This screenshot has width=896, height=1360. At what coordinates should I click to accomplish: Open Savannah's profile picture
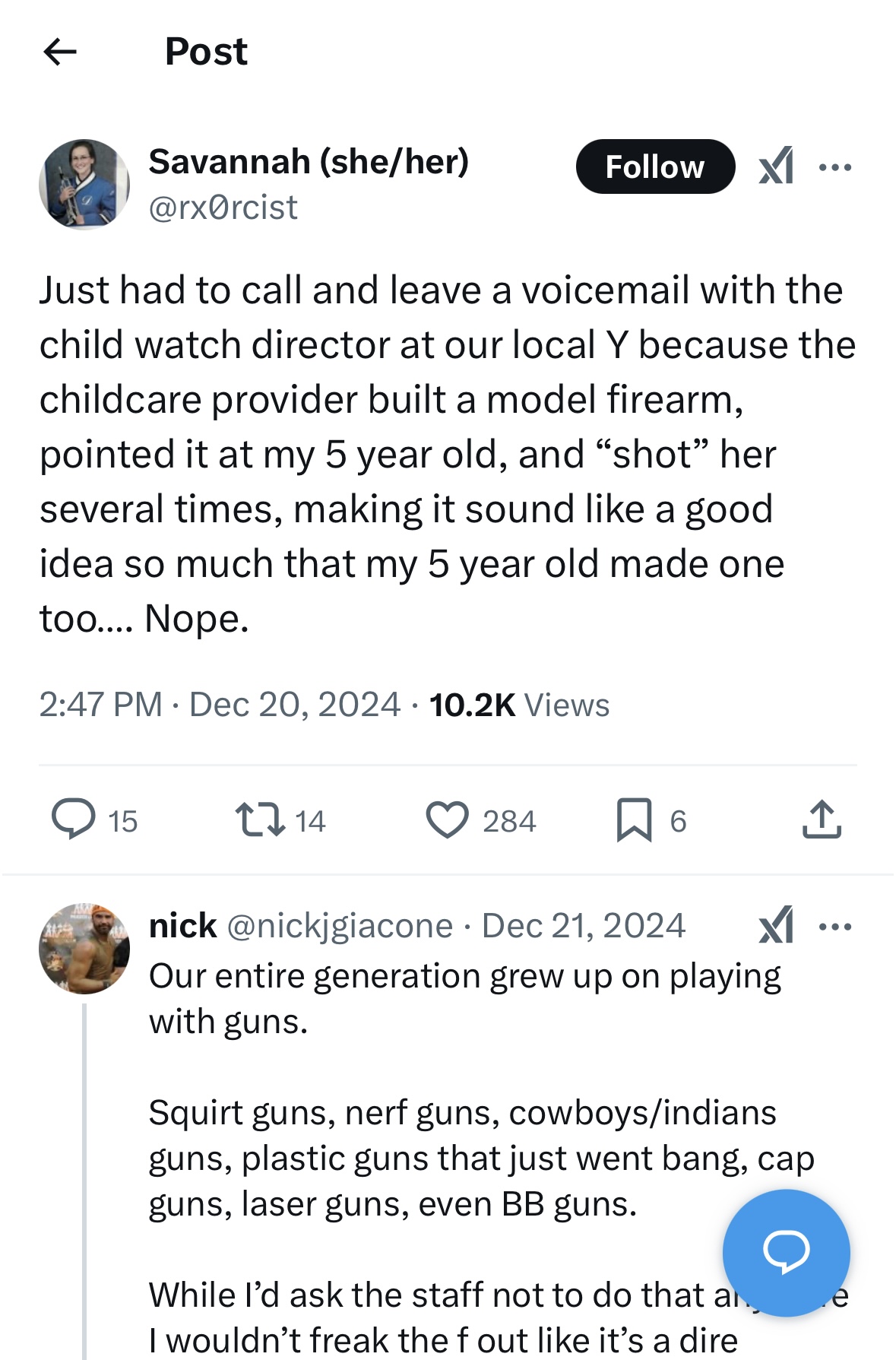coord(84,184)
